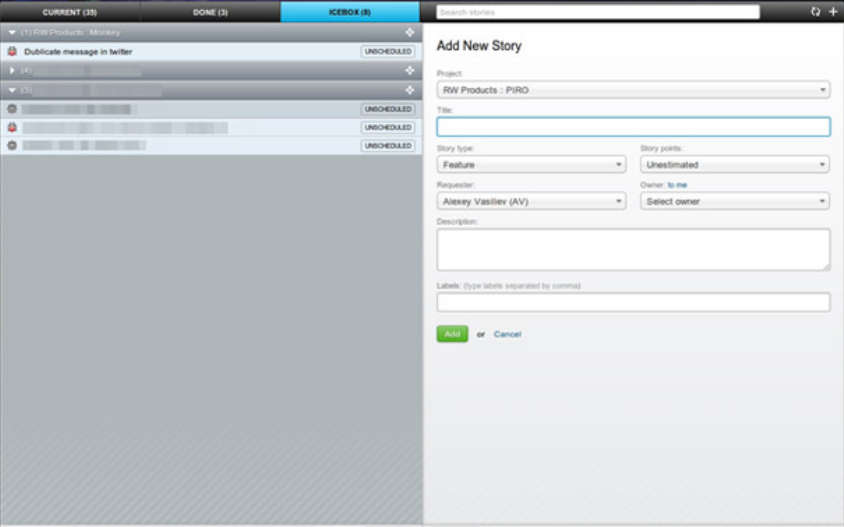Screen dimensions: 844x527
Task: Open the DONE (3) tab
Action: (210, 12)
